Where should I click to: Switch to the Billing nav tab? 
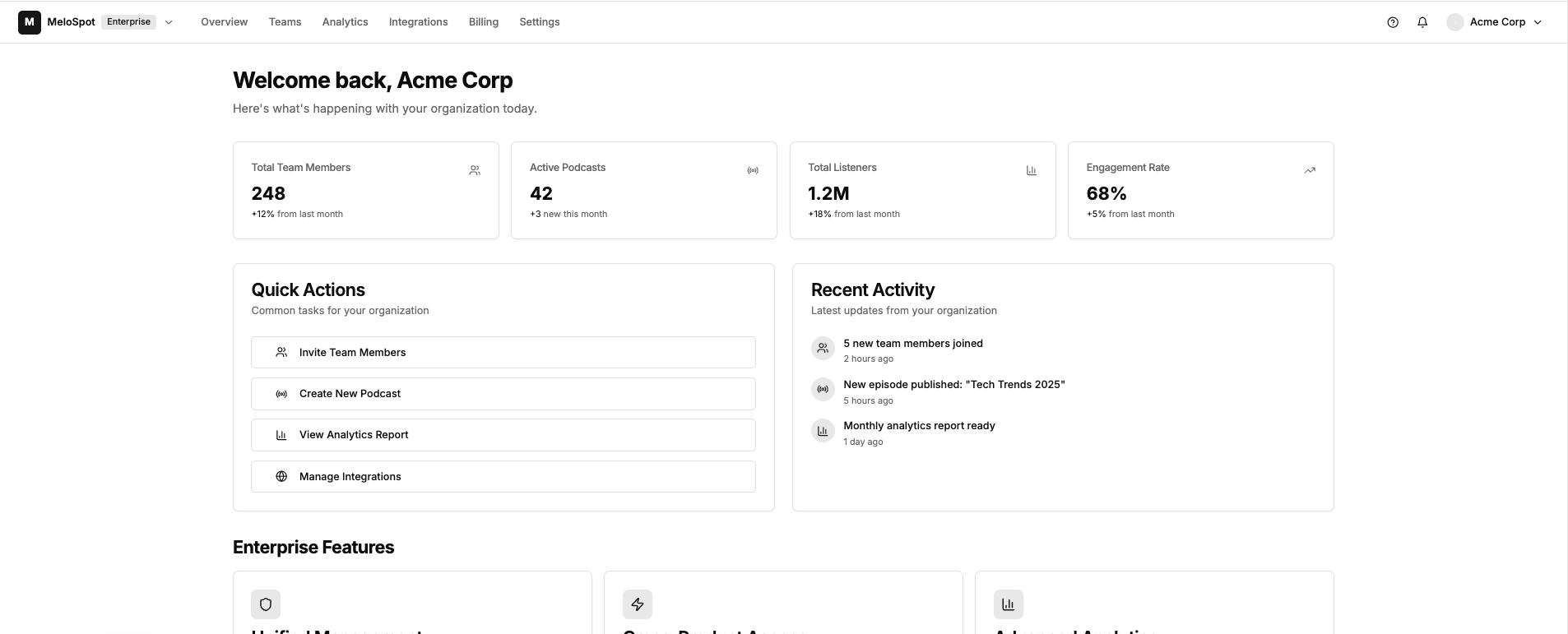pyautogui.click(x=484, y=22)
